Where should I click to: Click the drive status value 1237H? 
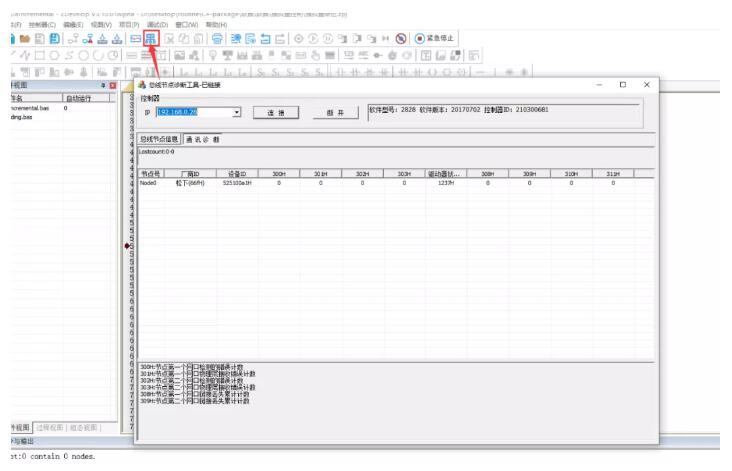pos(446,183)
